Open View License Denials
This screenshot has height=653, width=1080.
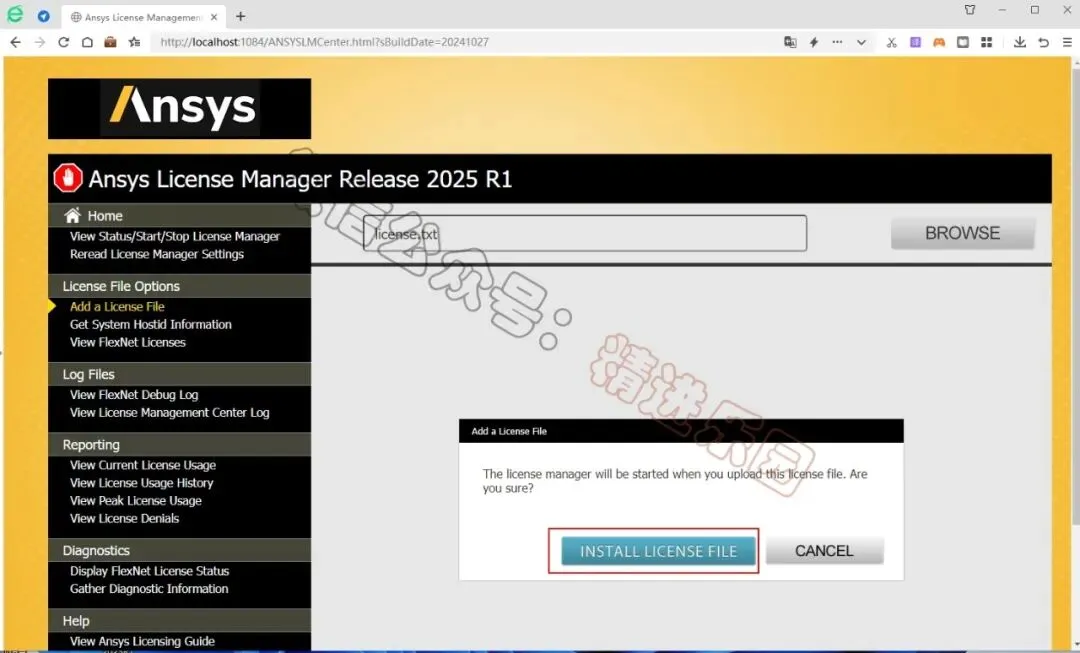coord(124,519)
